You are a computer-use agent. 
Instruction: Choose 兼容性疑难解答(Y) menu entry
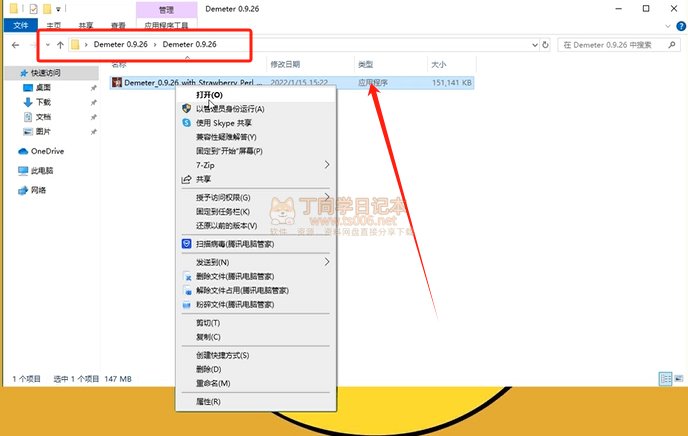(256, 137)
